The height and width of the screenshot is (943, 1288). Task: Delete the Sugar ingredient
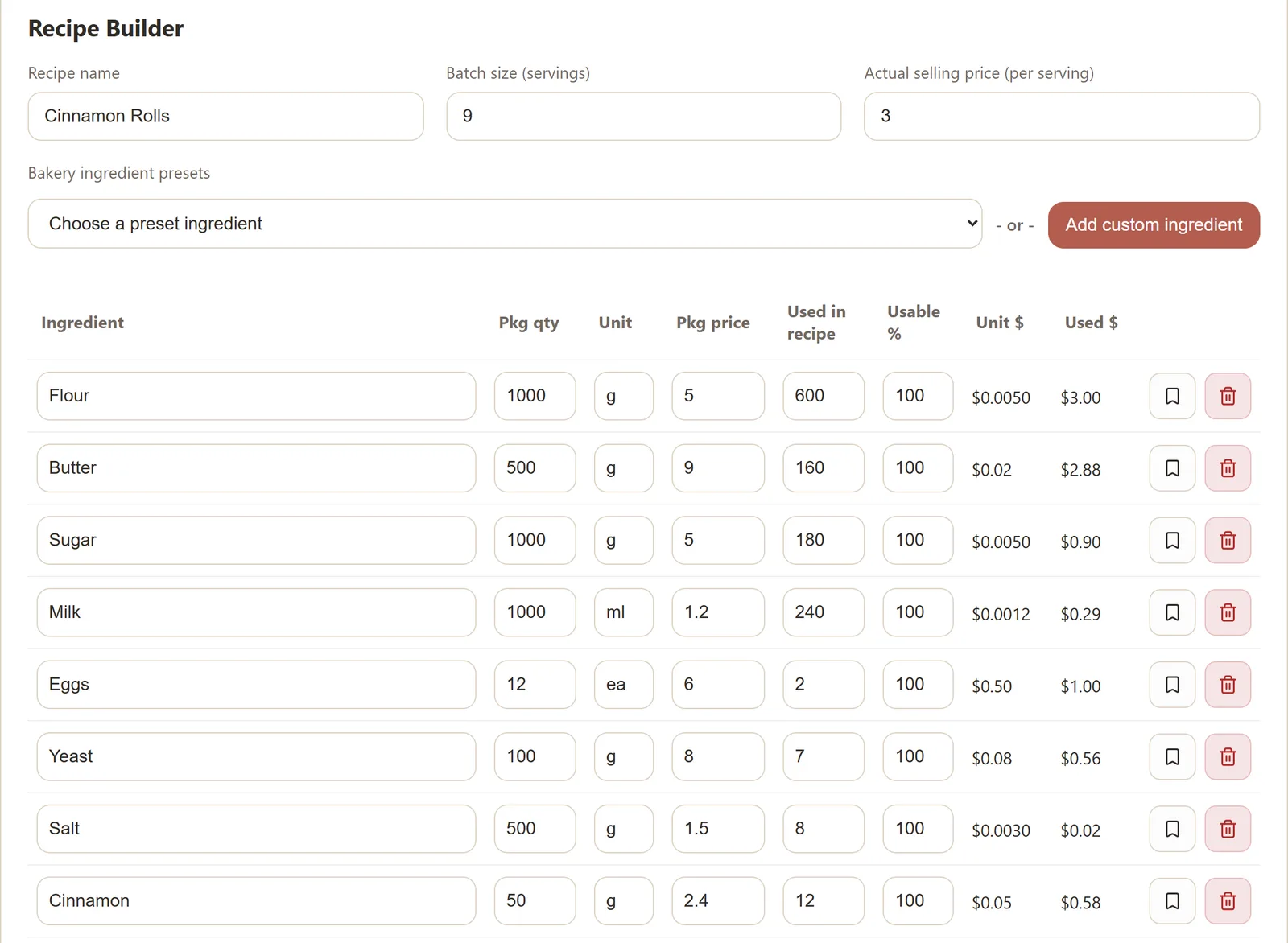click(x=1228, y=540)
